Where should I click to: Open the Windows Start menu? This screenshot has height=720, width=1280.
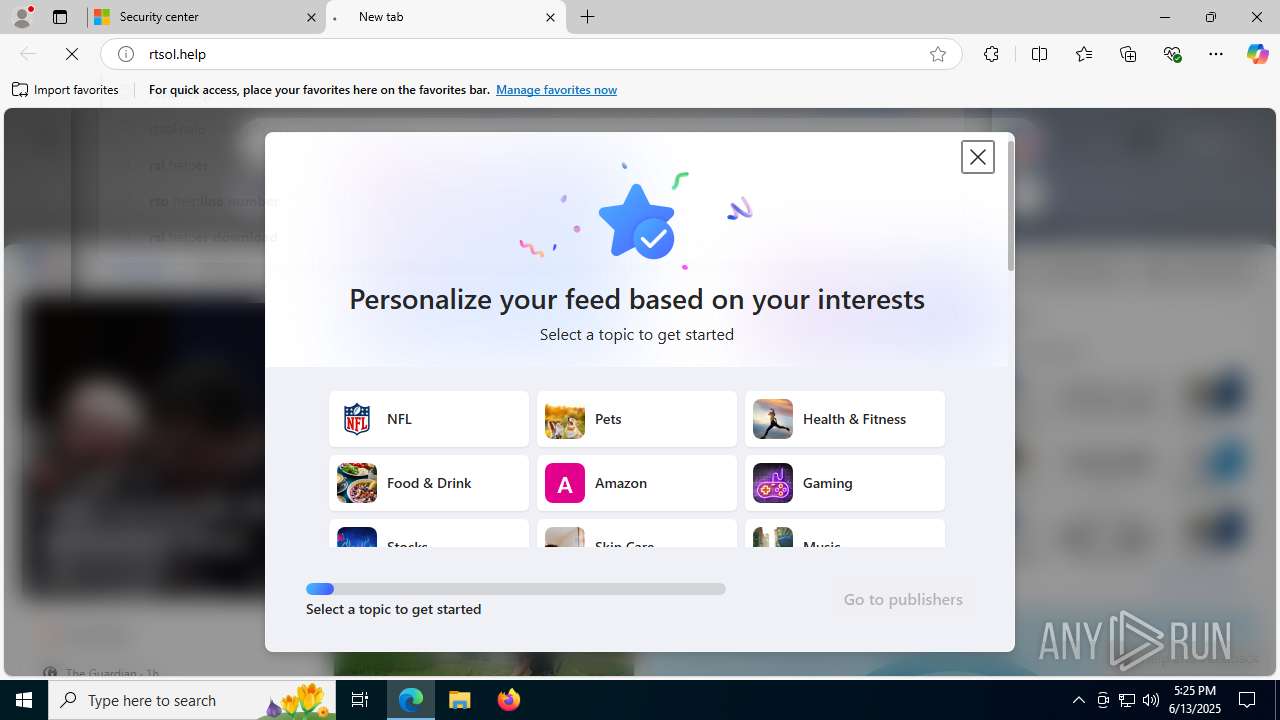coord(24,700)
